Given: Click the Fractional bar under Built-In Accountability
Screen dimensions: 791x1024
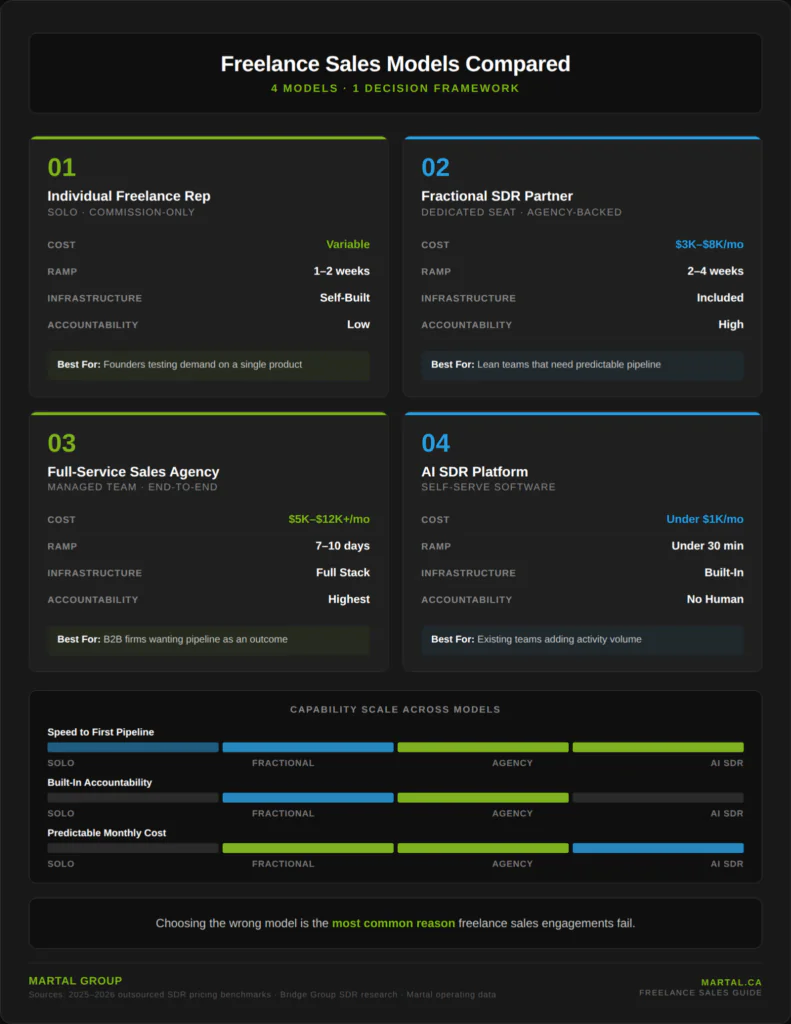Looking at the screenshot, I should pyautogui.click(x=308, y=797).
